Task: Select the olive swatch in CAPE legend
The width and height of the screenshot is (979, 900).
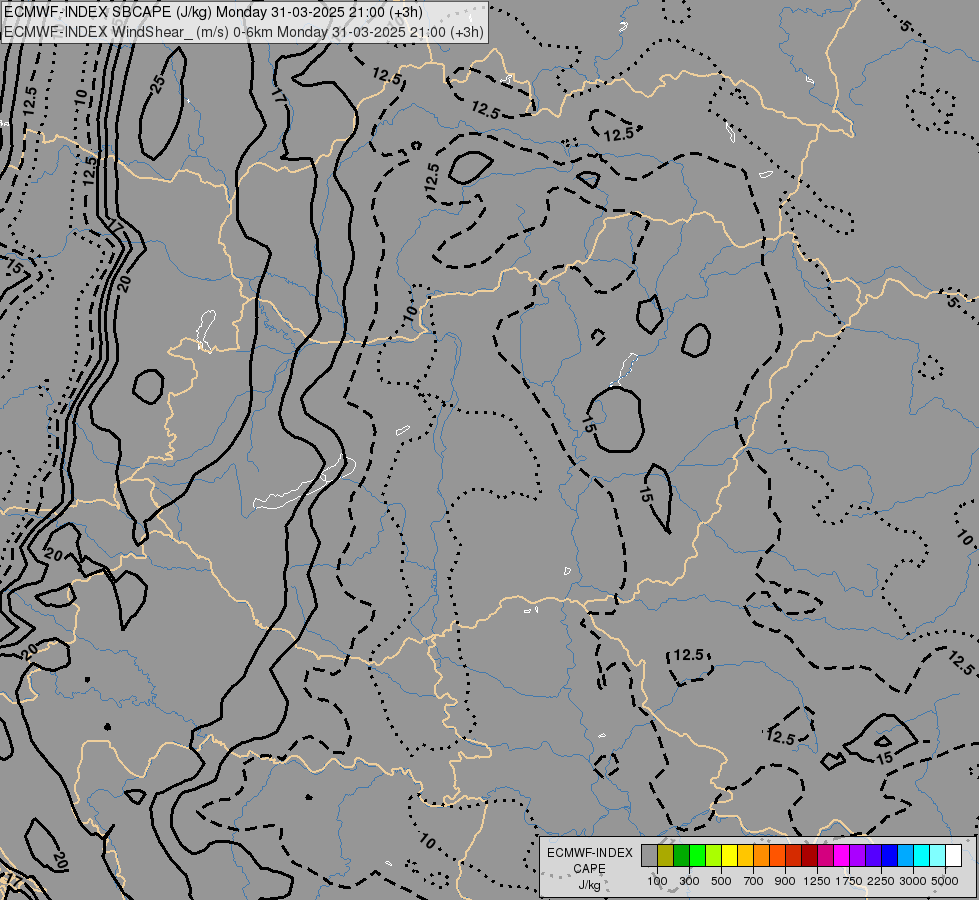Action: [x=666, y=856]
